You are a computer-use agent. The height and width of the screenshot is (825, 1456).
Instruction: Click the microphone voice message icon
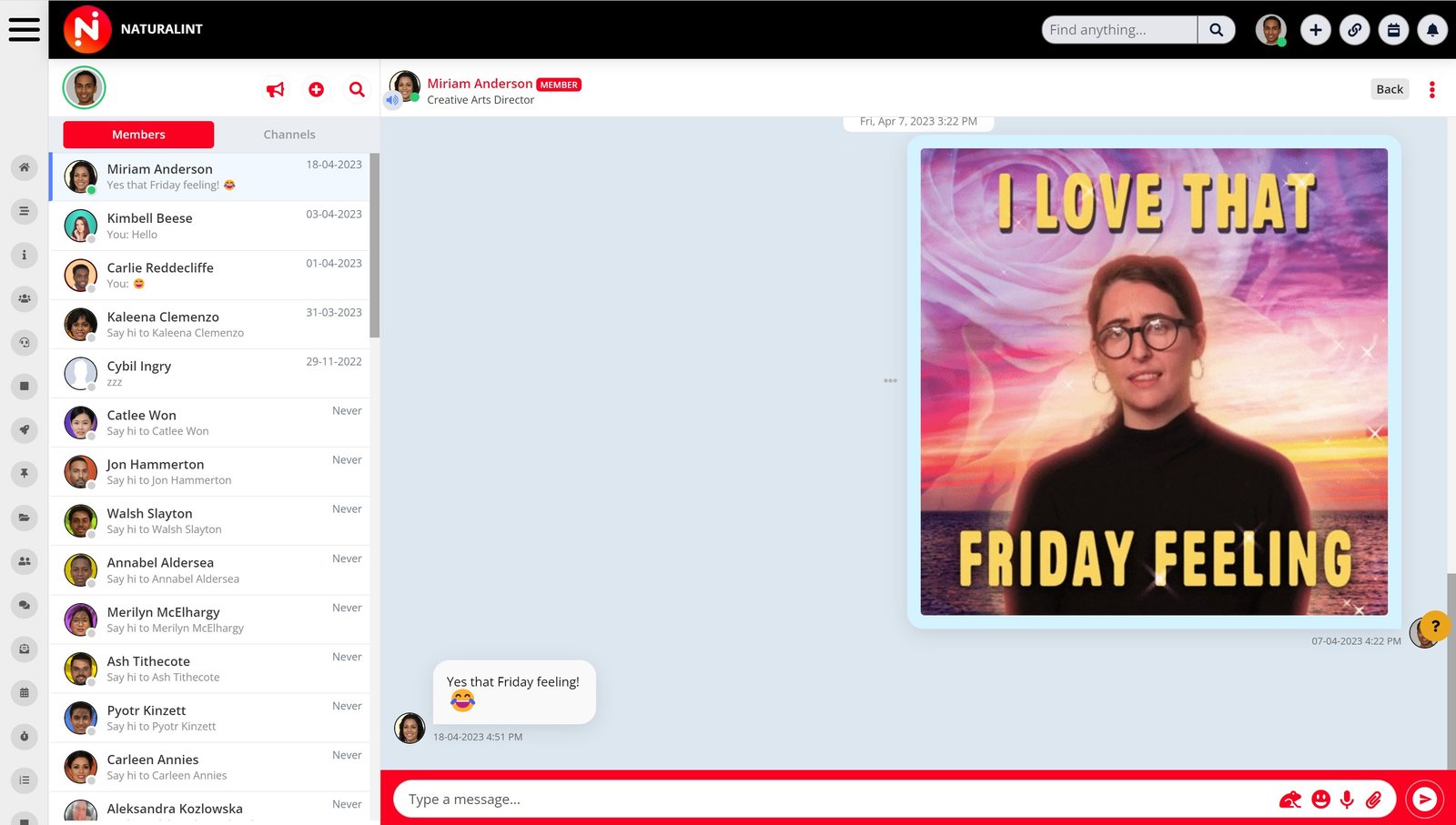pos(1347,800)
